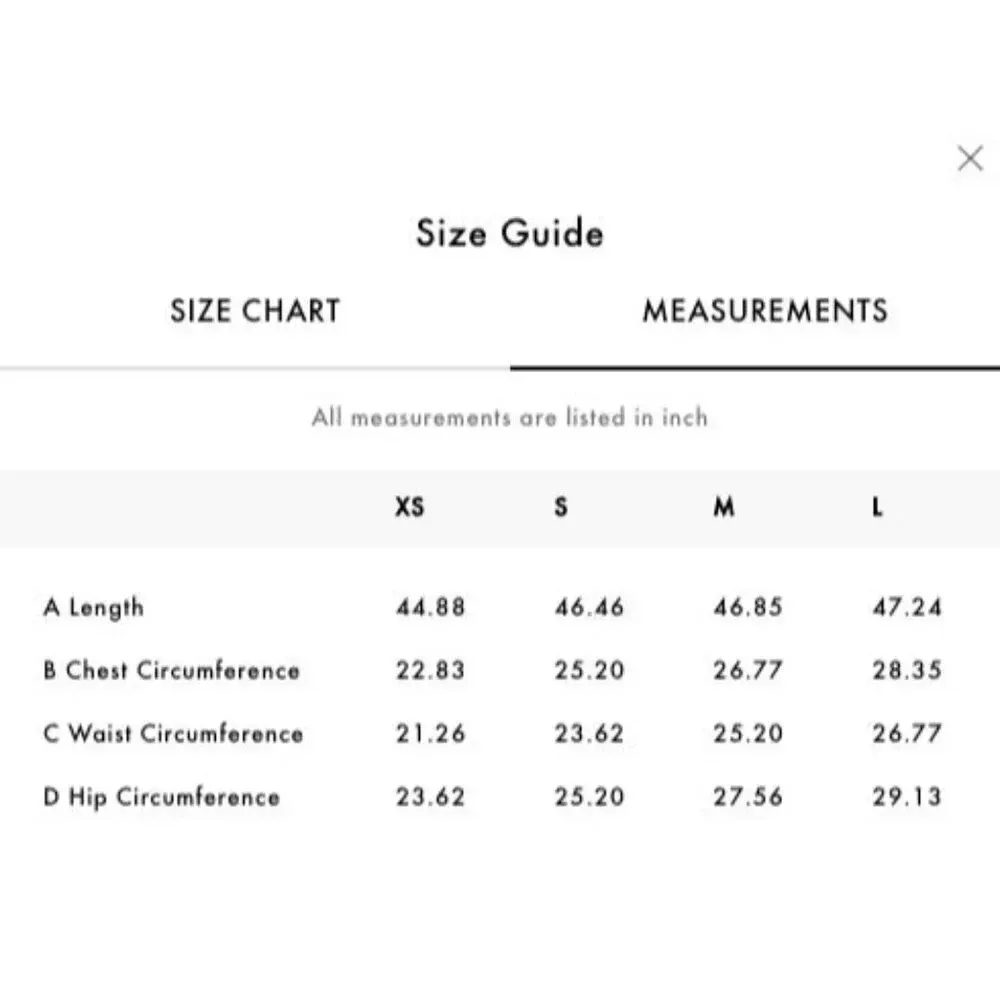Close the Size Guide dialog
The width and height of the screenshot is (1000, 1000).
969,158
